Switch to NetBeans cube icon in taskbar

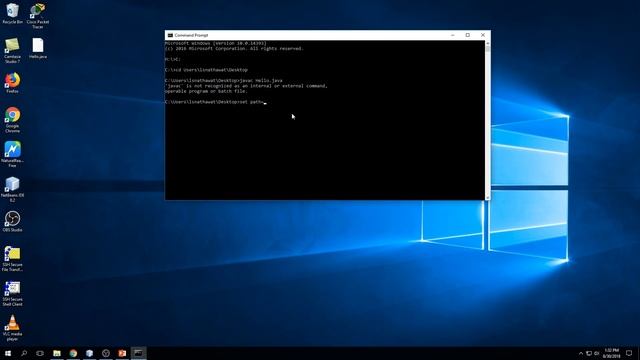pos(89,353)
